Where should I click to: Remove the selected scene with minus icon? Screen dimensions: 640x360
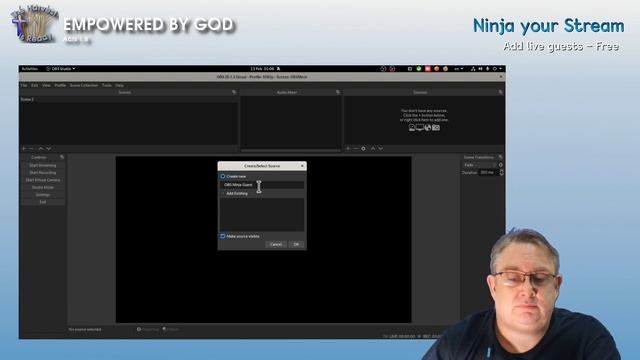(x=31, y=149)
